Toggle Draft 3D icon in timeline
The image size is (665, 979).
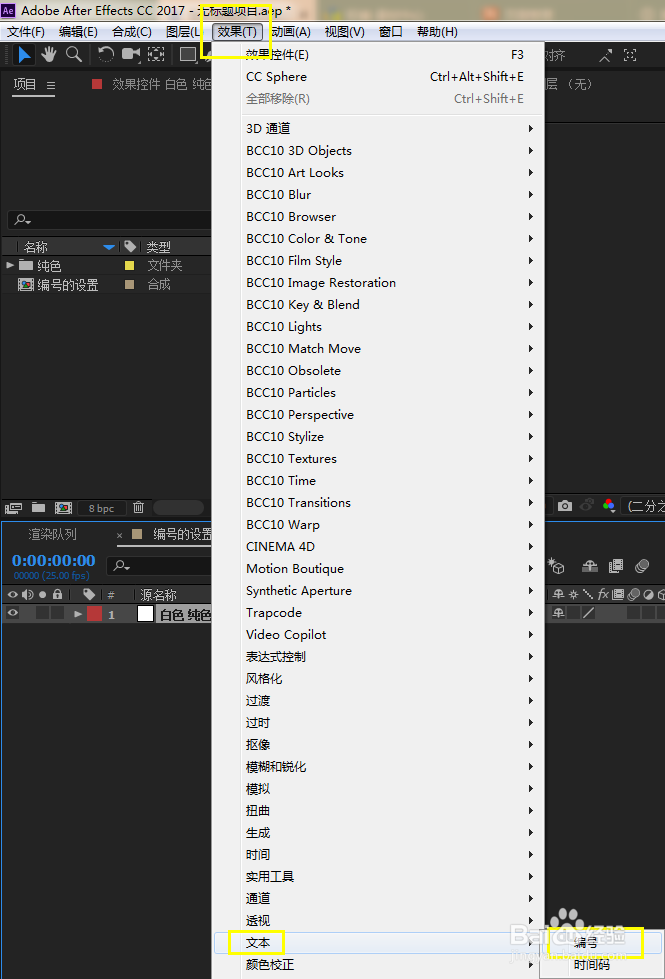pos(556,567)
